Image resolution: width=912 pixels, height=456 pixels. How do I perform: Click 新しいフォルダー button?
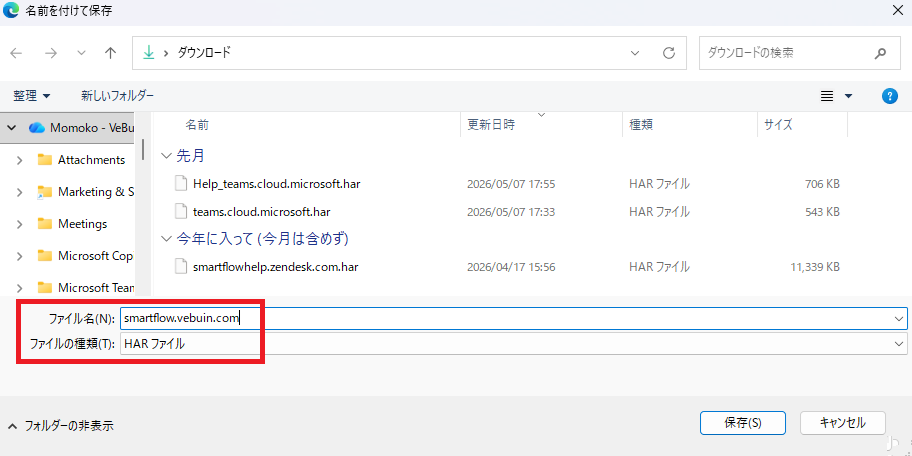[117, 96]
